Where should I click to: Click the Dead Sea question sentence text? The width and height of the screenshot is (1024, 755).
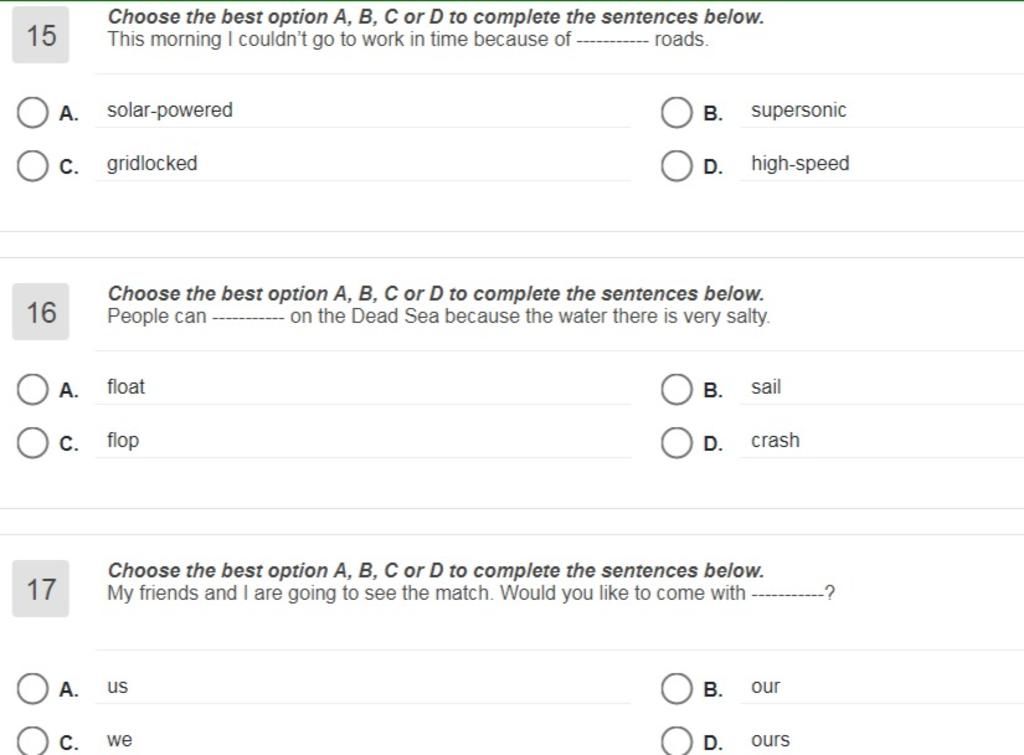pos(439,316)
